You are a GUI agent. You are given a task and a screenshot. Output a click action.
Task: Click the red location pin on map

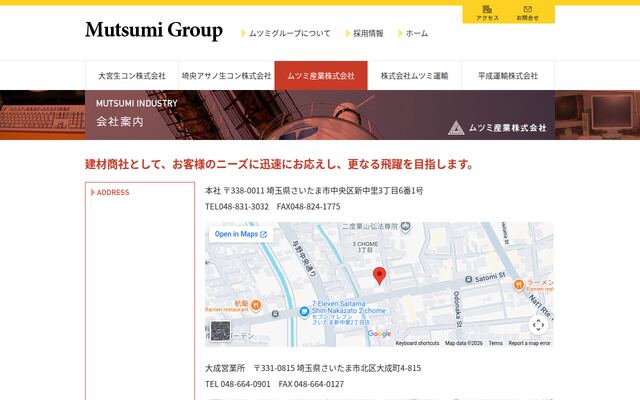point(380,276)
